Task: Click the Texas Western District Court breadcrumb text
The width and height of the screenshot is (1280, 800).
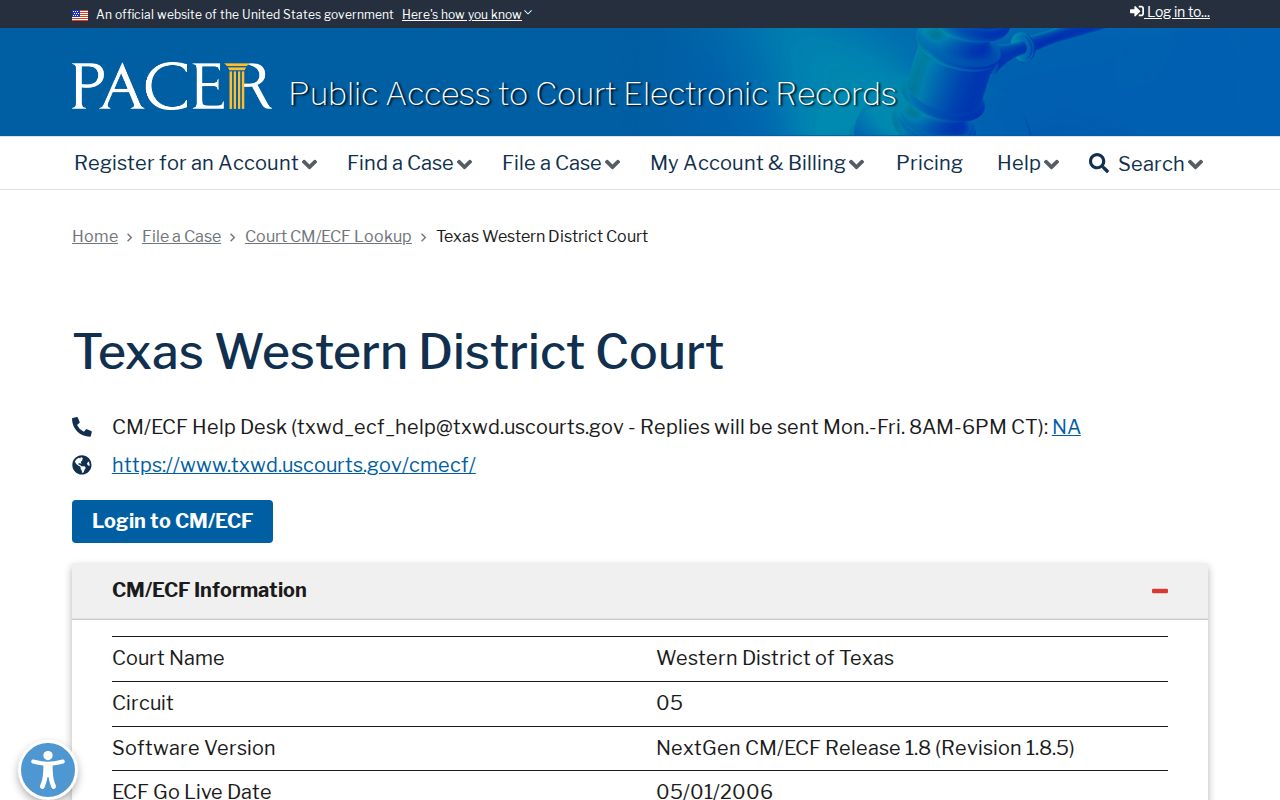Action: tap(542, 236)
